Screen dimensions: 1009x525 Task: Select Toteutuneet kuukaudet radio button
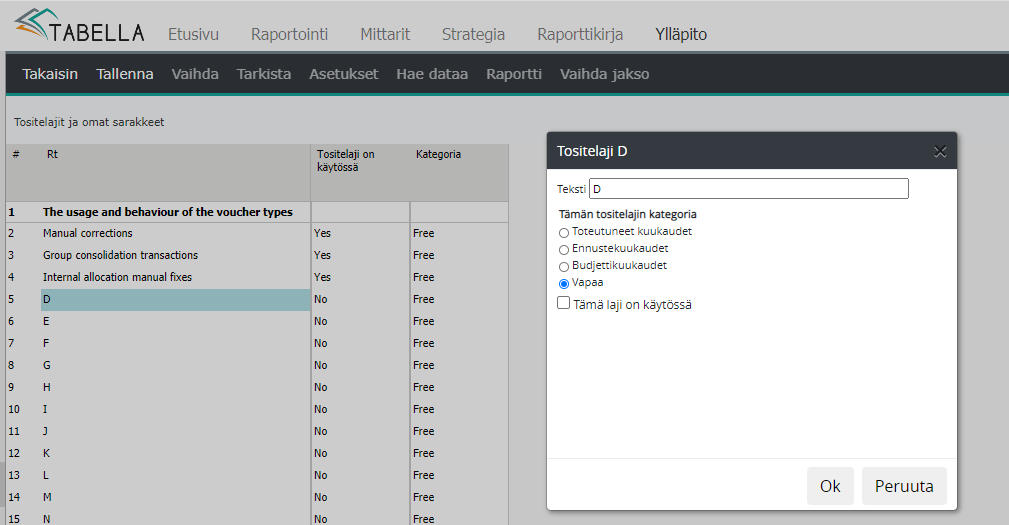tap(564, 233)
